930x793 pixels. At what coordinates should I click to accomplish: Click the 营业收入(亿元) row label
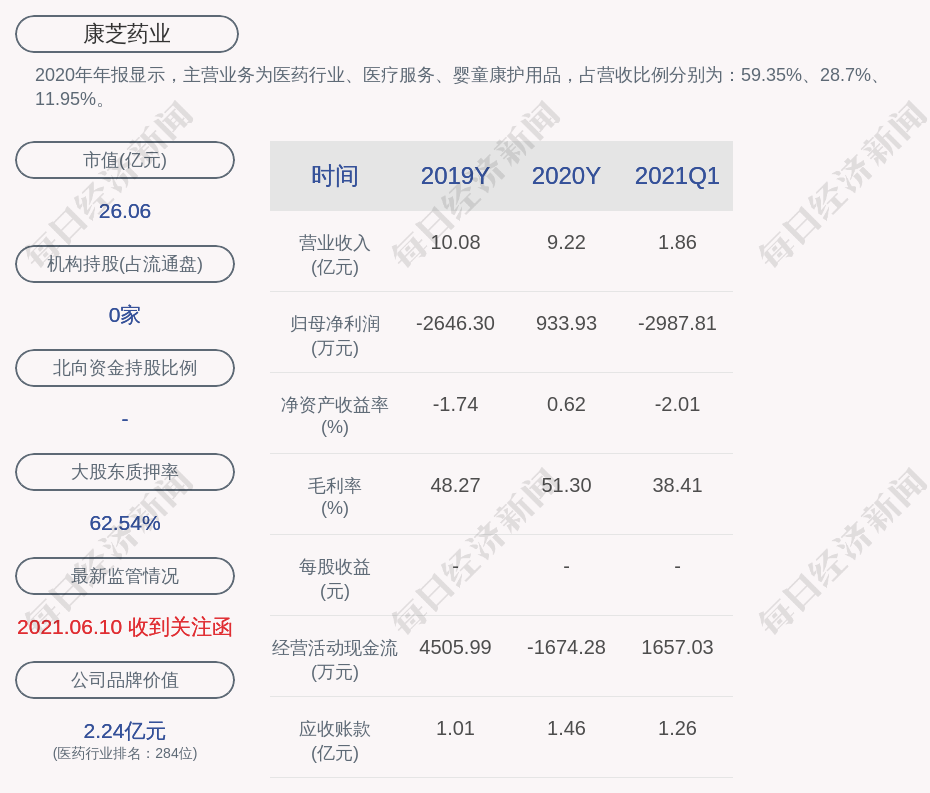(335, 255)
